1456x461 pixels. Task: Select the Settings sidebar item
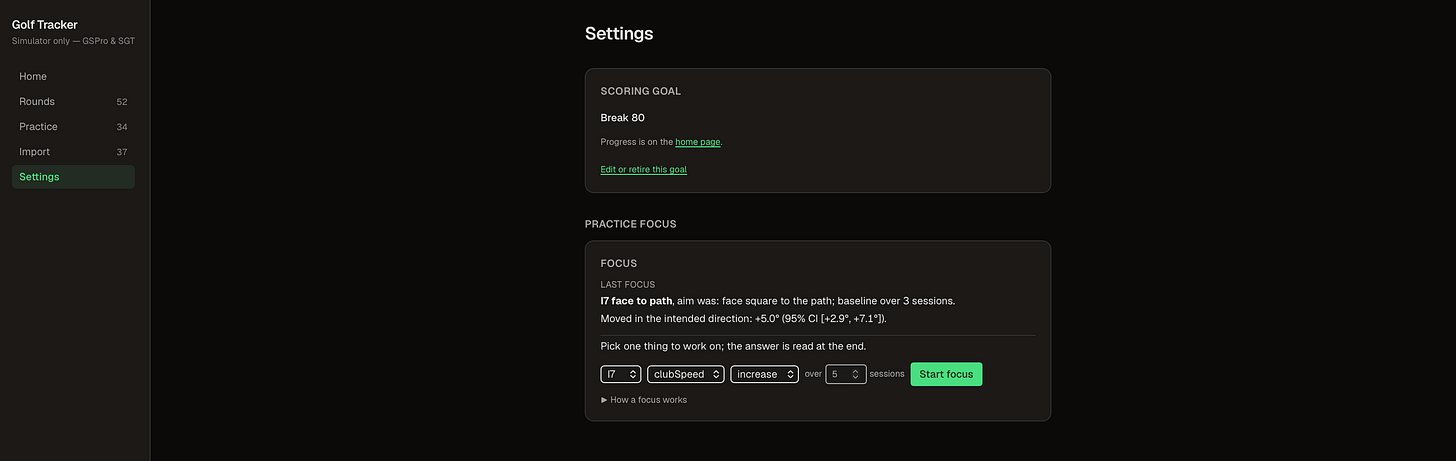(x=73, y=177)
